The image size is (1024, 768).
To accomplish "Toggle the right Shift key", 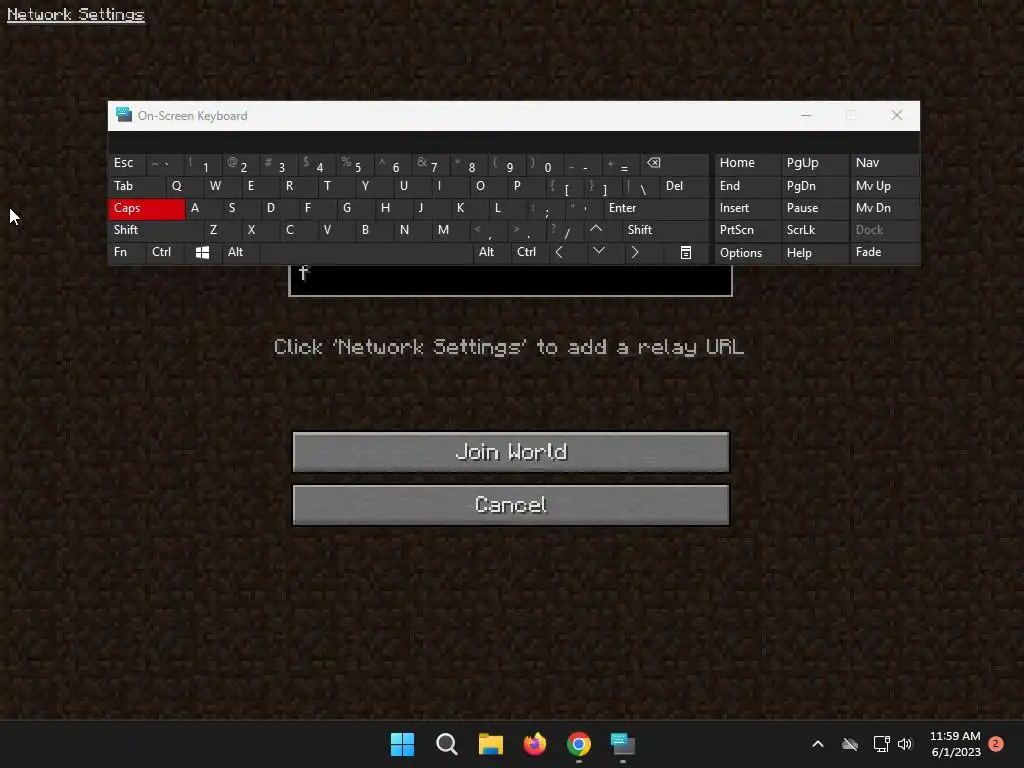I will [x=665, y=230].
